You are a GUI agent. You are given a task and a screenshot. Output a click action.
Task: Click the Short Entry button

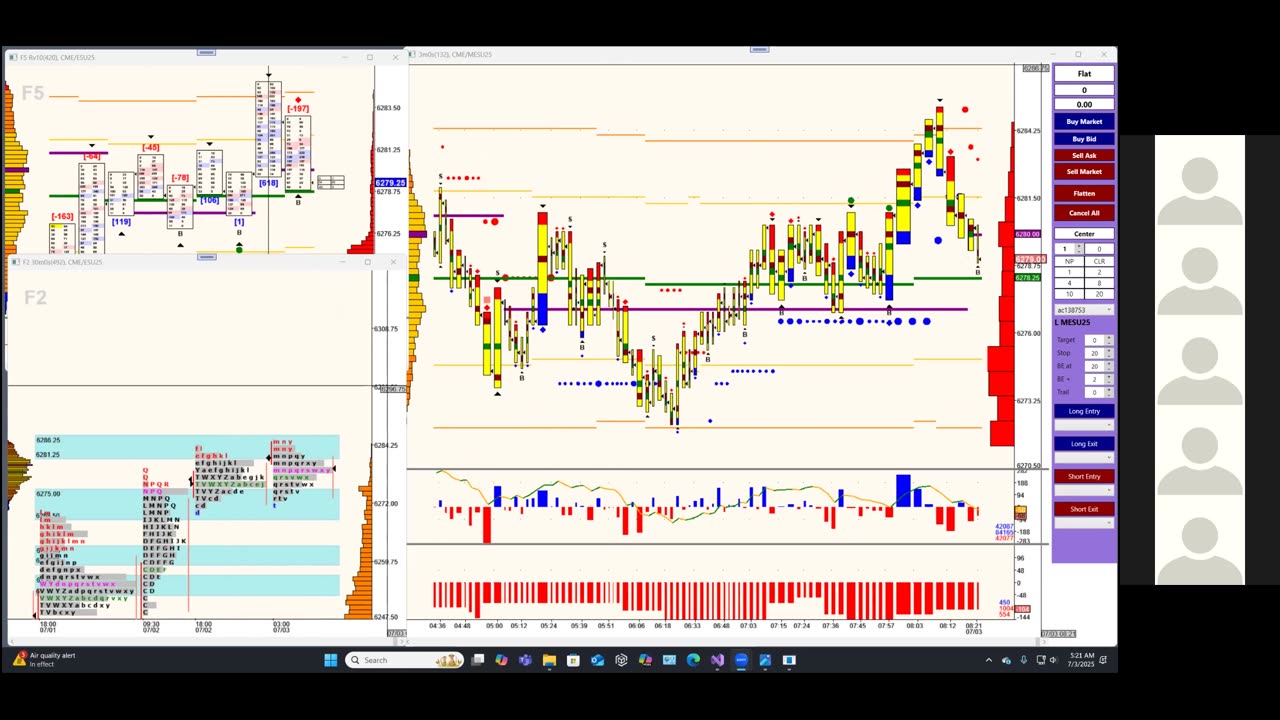pyautogui.click(x=1084, y=477)
